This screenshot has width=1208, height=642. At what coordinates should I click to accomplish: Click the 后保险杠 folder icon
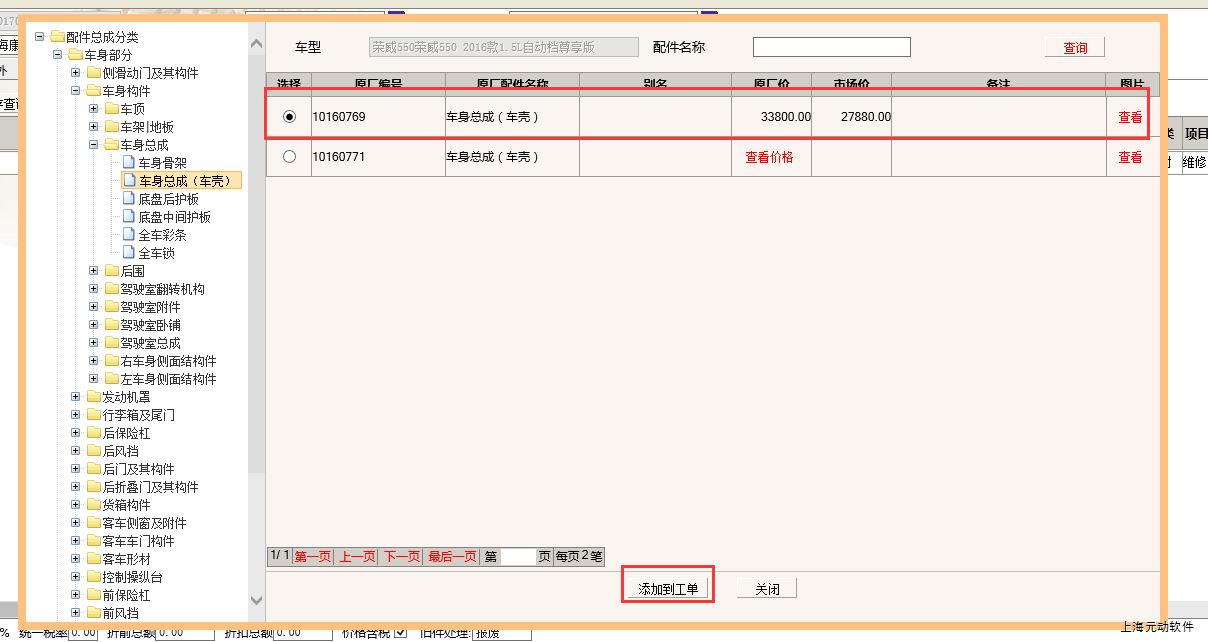(x=93, y=433)
